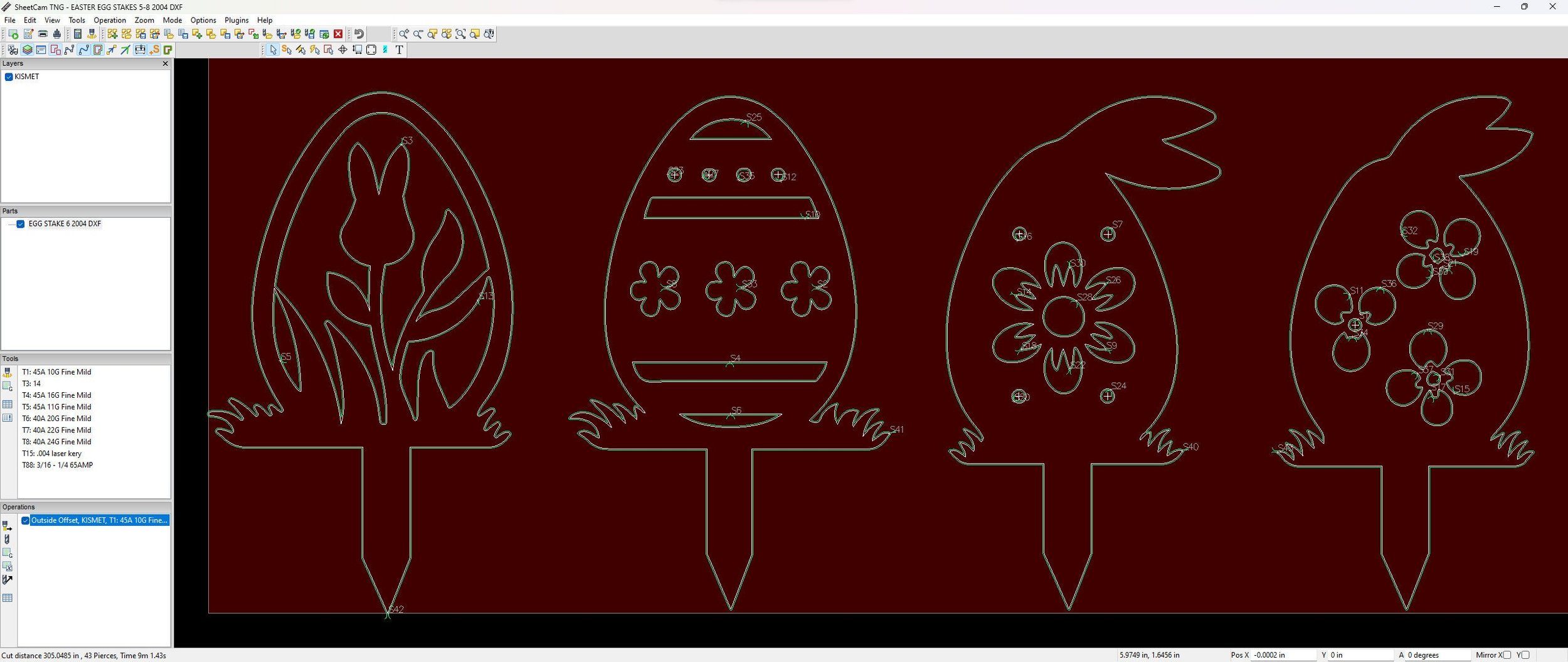Enable the Mirror X checkbox
The image size is (1568, 662).
pyautogui.click(x=1507, y=655)
